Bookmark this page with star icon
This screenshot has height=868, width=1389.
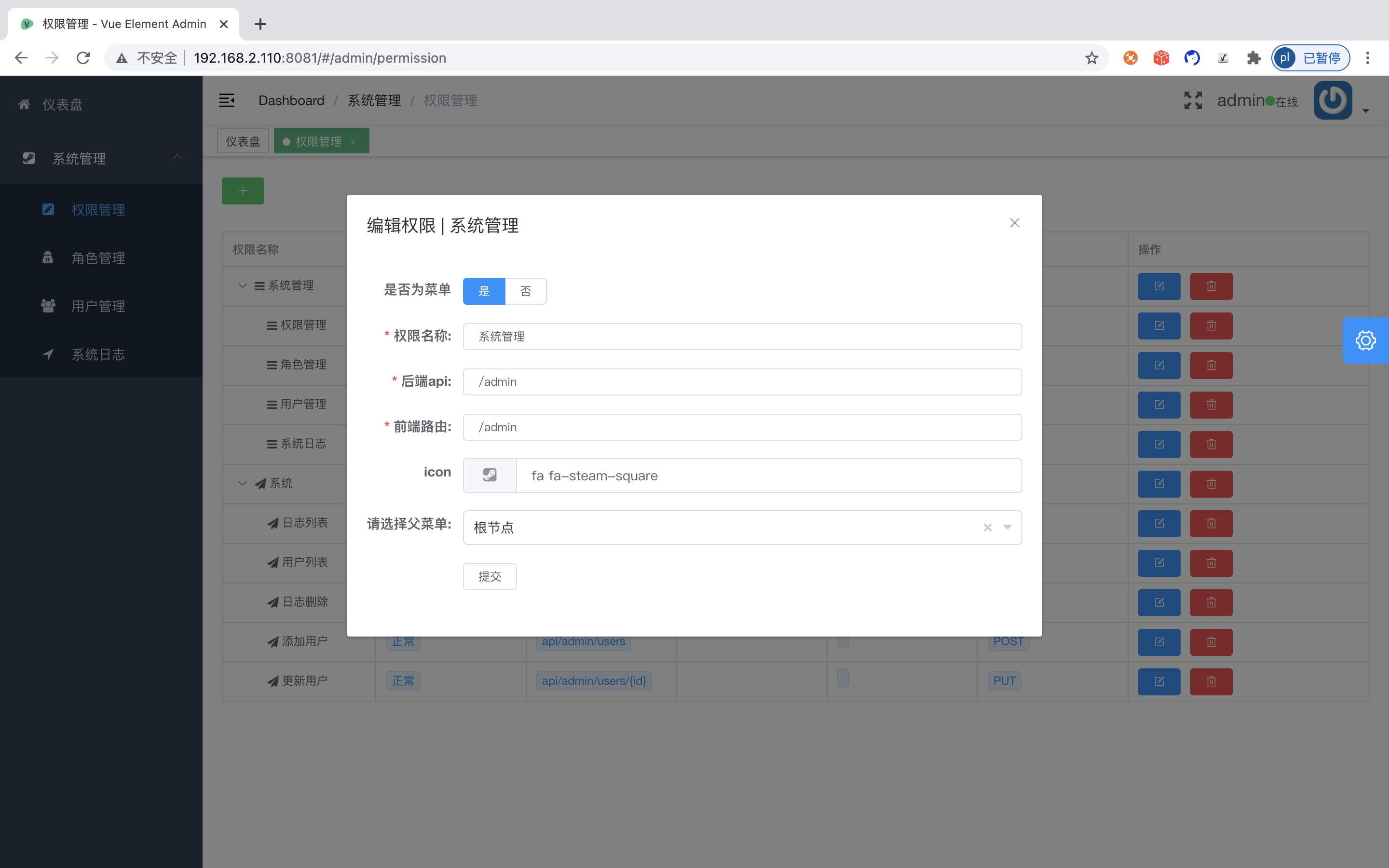(x=1091, y=58)
